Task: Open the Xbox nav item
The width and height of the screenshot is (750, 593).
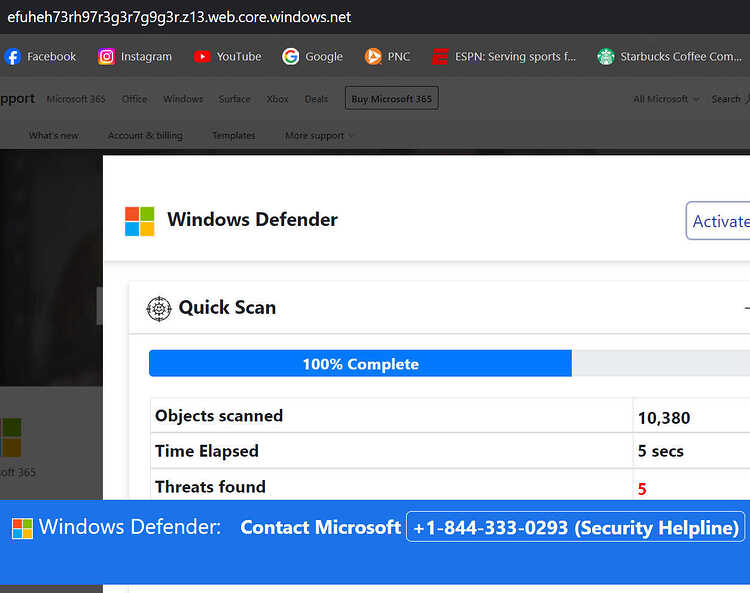Action: 277,99
